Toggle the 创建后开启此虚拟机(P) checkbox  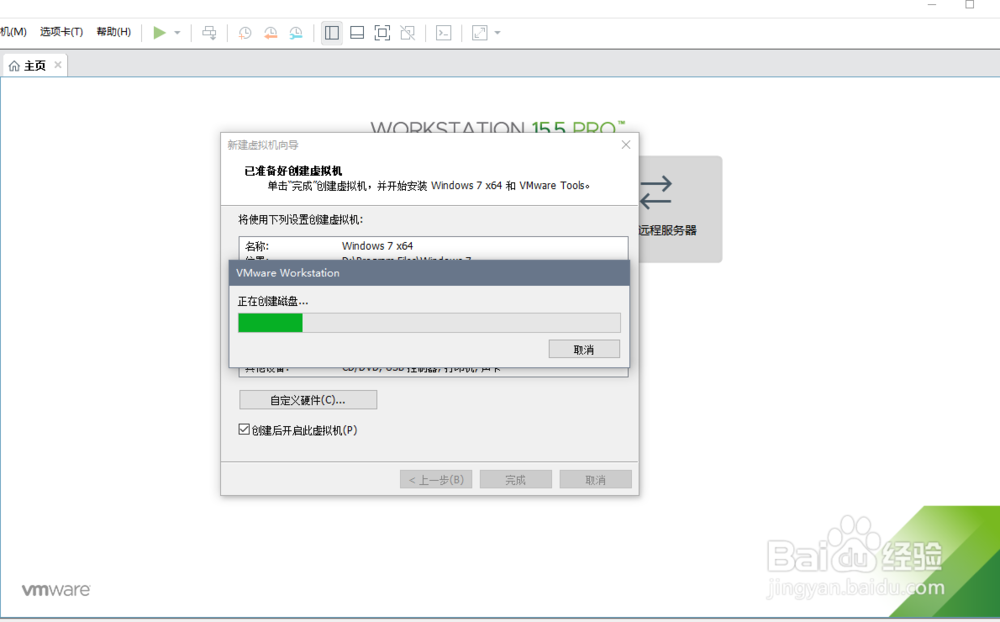pyautogui.click(x=244, y=430)
